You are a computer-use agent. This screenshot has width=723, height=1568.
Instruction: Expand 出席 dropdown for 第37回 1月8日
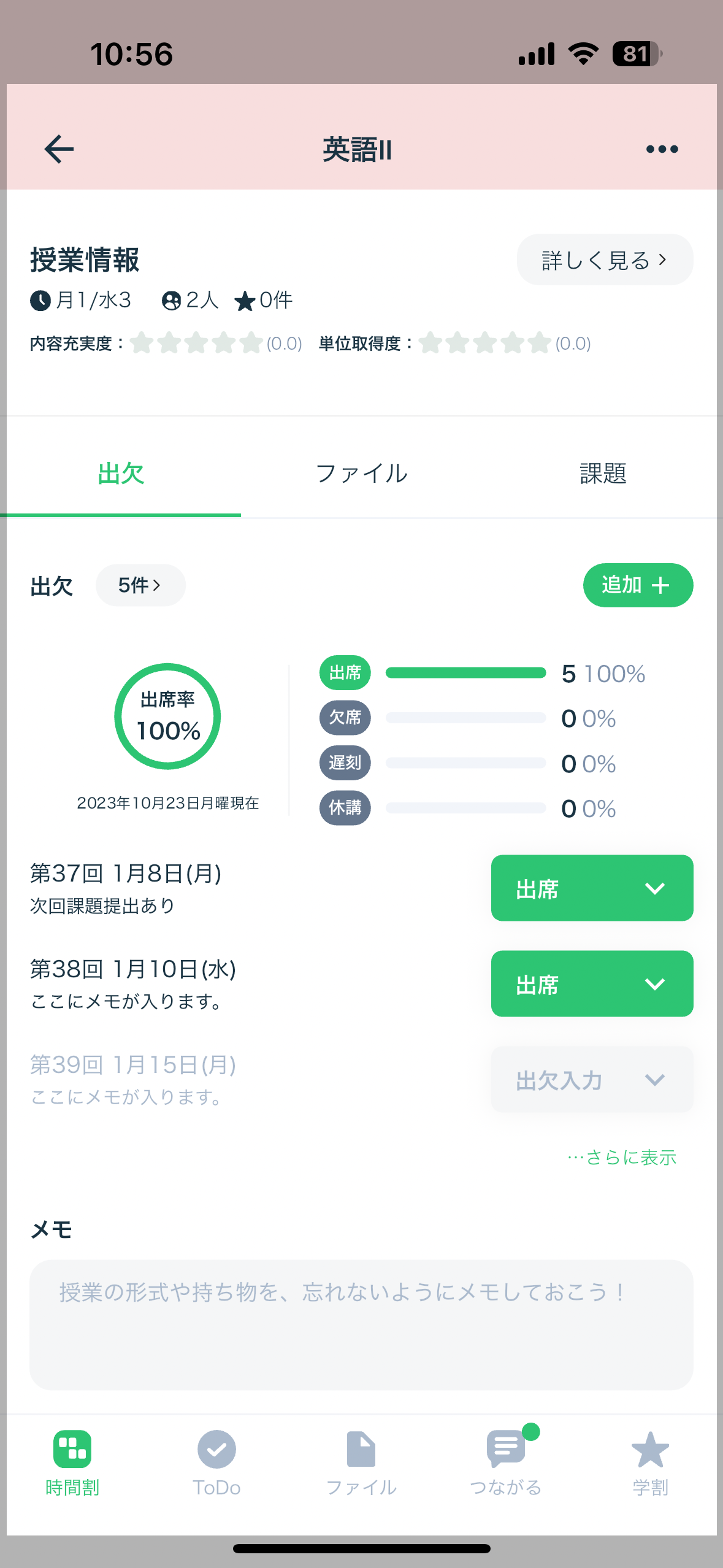tap(592, 888)
